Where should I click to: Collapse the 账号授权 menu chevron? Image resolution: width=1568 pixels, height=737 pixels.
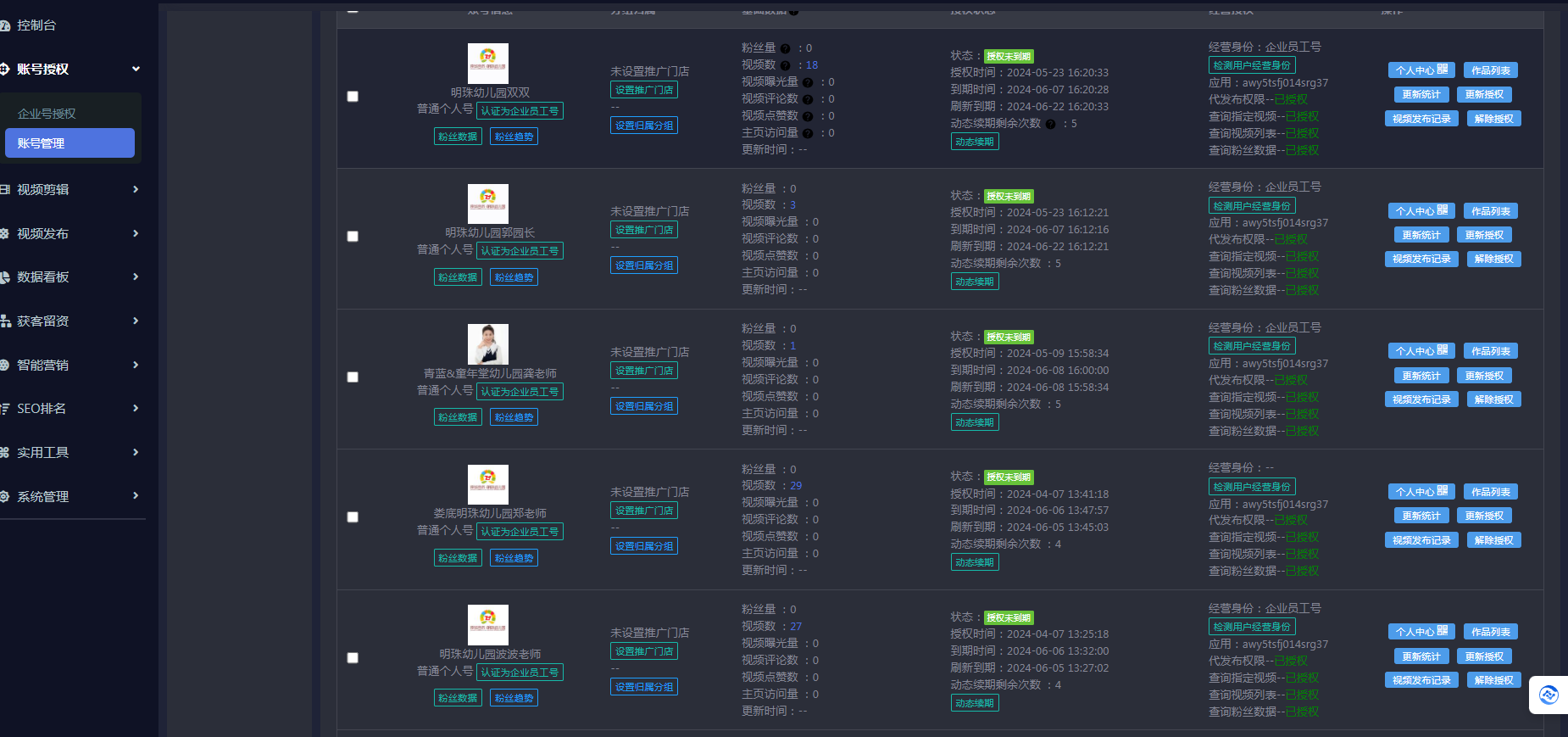pos(136,70)
